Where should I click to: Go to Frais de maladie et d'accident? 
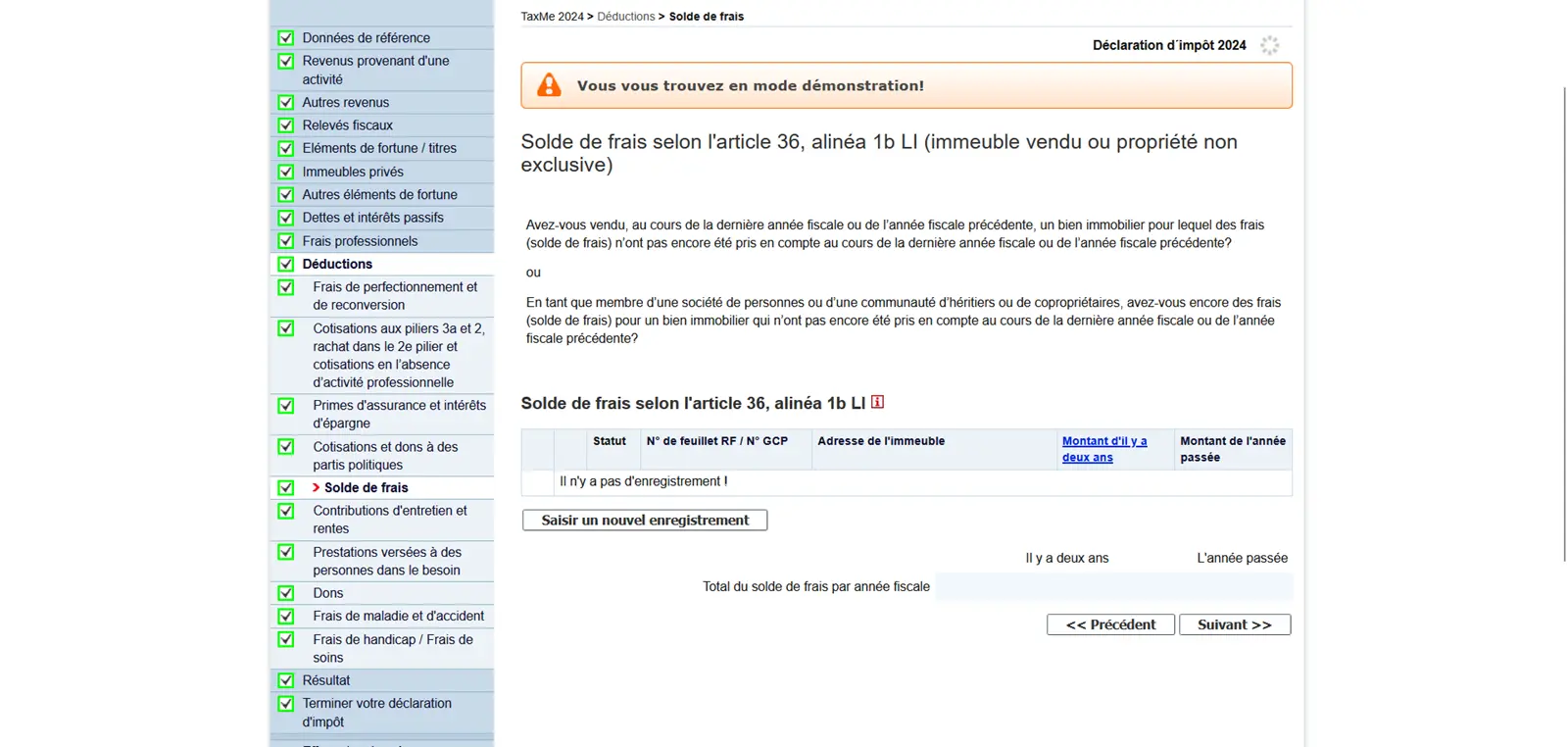398,616
